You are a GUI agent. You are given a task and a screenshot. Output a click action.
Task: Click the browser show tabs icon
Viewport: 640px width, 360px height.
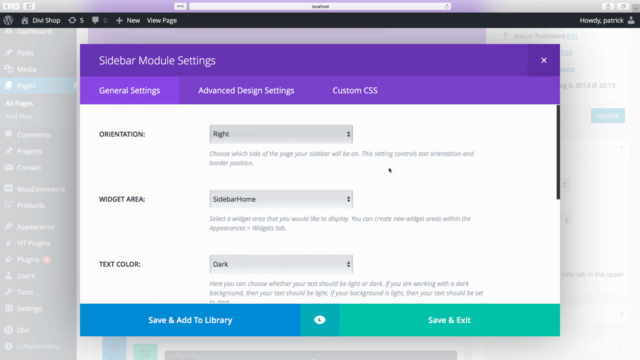coord(623,6)
